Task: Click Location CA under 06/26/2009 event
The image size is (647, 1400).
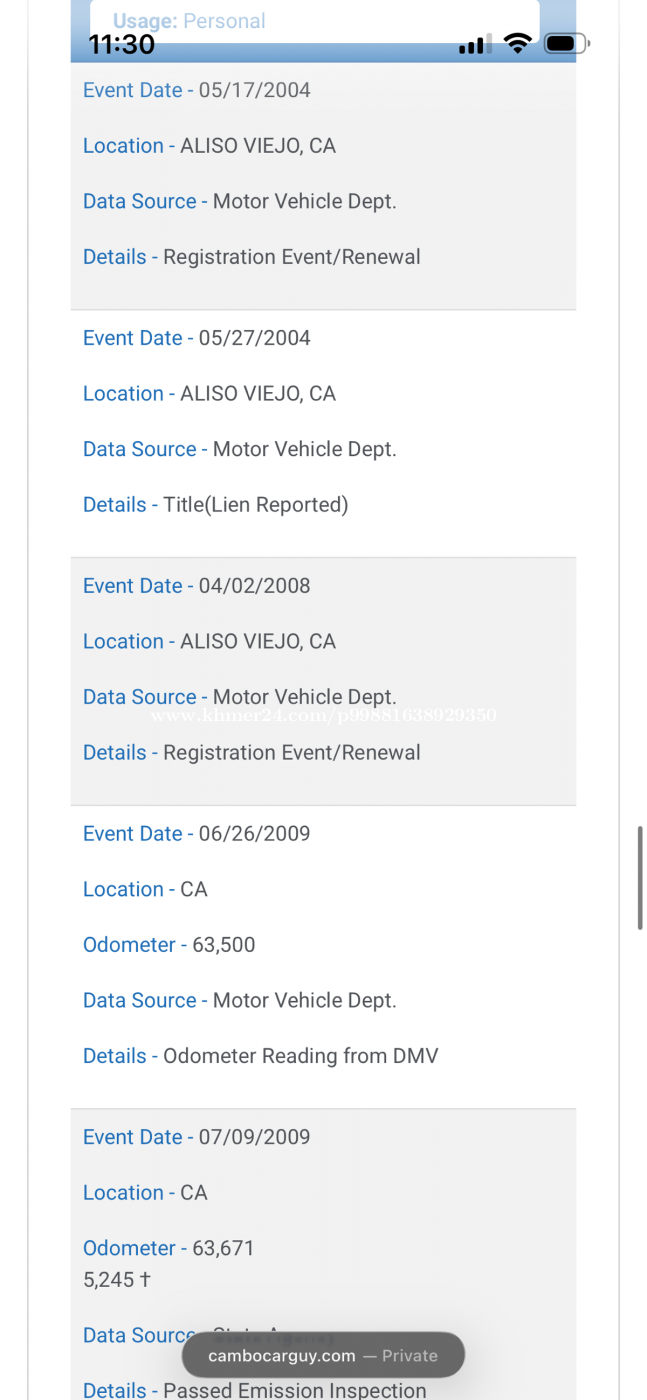Action: [145, 889]
